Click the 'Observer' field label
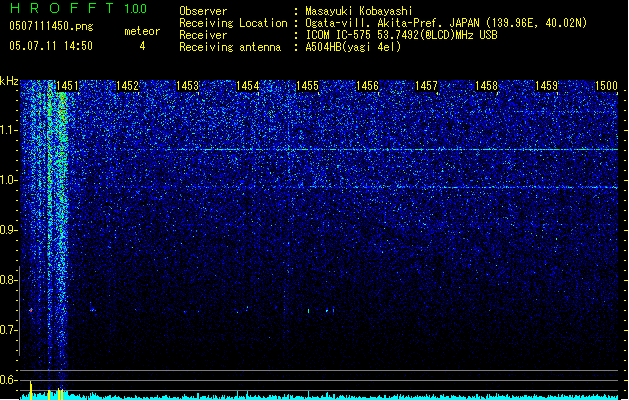Screen dimensions: 629x400 pos(203,11)
